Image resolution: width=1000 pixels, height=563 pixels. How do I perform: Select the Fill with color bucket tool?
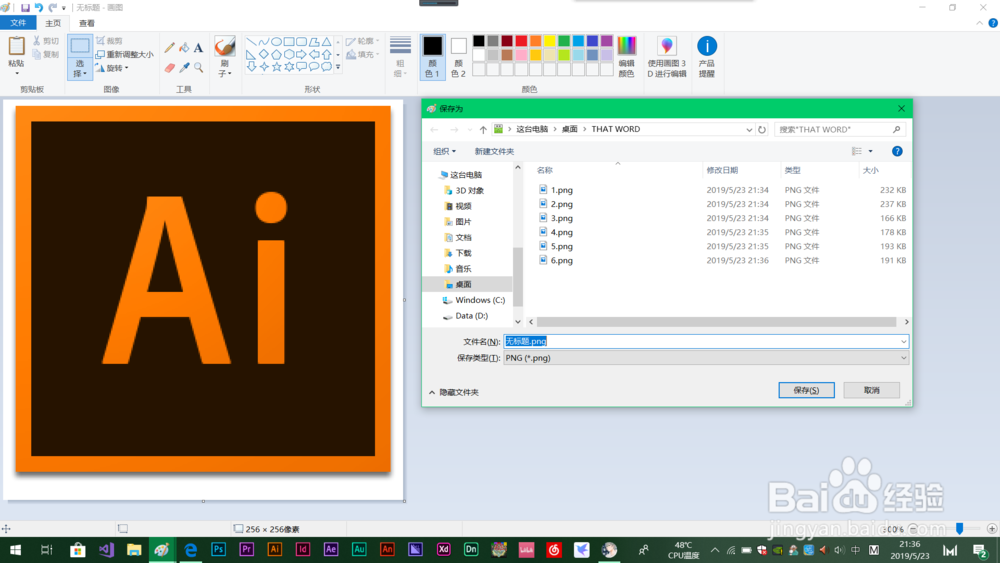click(184, 48)
